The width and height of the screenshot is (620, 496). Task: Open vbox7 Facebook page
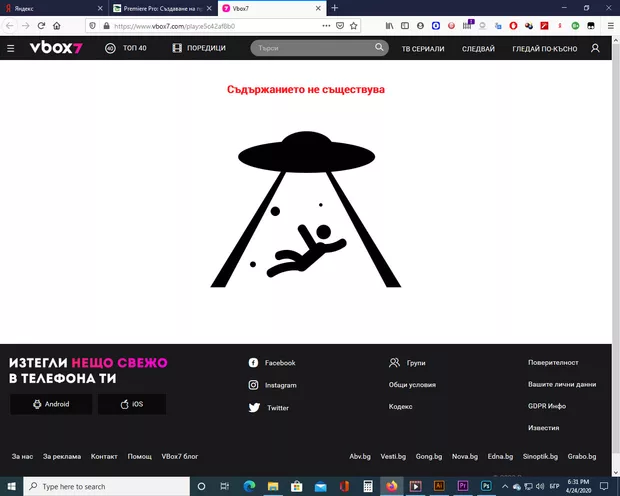click(272, 363)
